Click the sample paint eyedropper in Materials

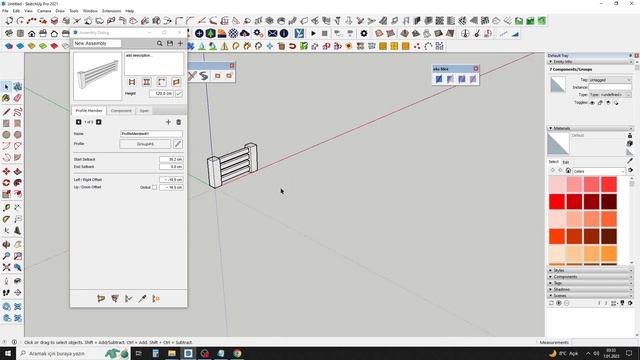point(630,161)
